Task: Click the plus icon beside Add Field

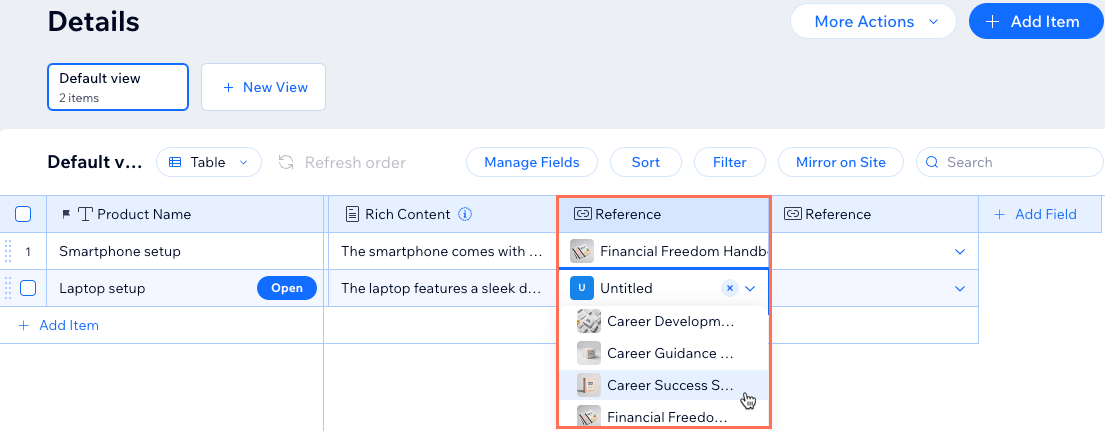Action: click(x=999, y=214)
